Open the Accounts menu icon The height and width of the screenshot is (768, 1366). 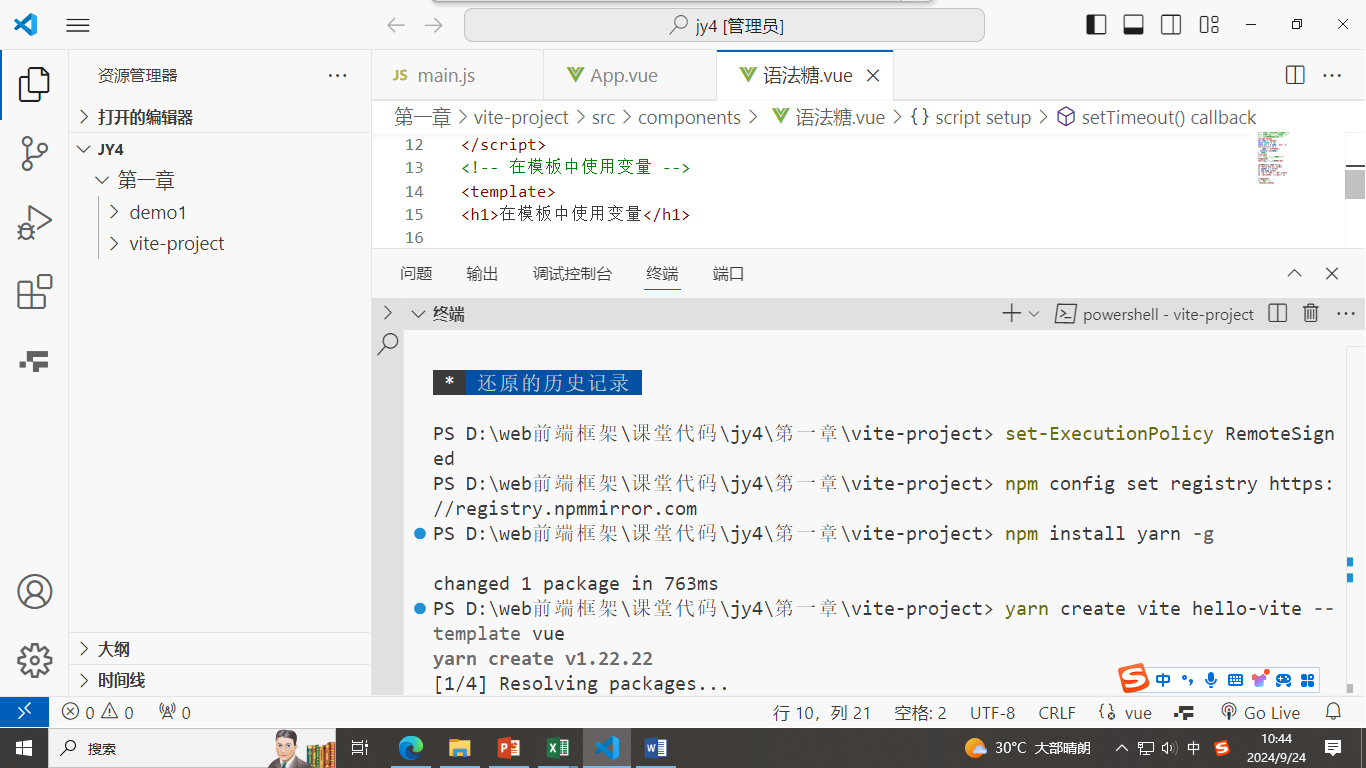34,591
